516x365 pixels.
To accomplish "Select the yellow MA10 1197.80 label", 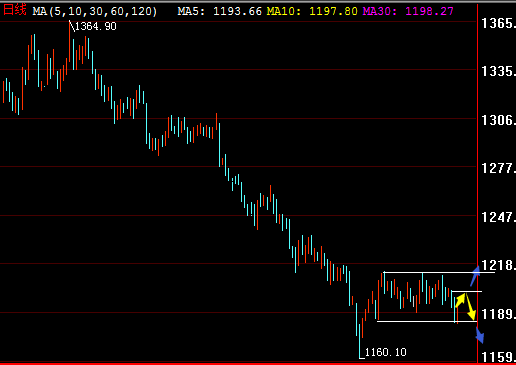I will click(x=312, y=11).
